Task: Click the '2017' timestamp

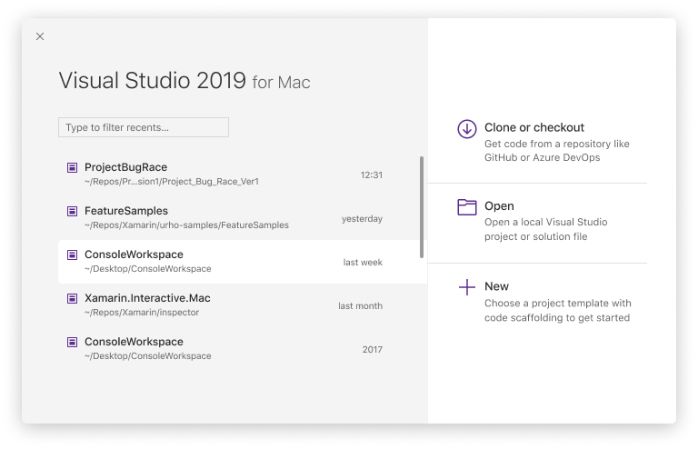Action: click(x=373, y=349)
